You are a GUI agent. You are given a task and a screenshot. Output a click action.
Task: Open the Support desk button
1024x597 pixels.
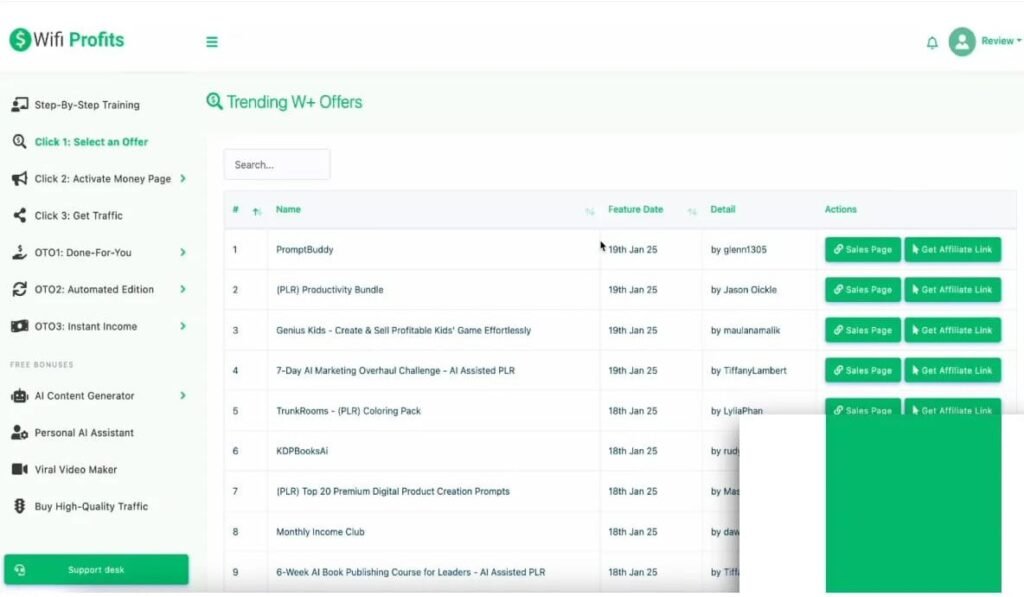tap(96, 570)
